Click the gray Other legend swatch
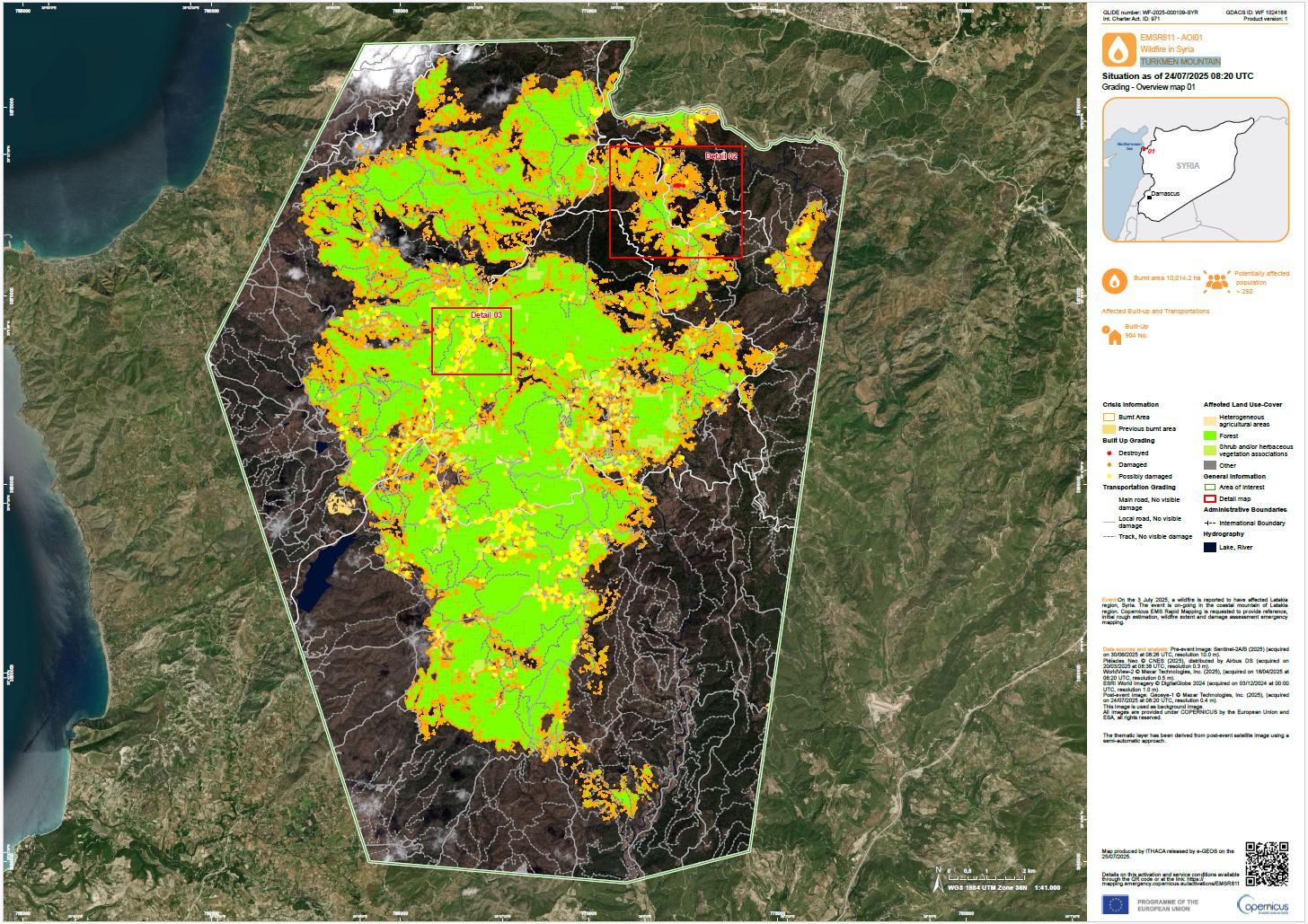The width and height of the screenshot is (1308, 924). (x=1209, y=465)
